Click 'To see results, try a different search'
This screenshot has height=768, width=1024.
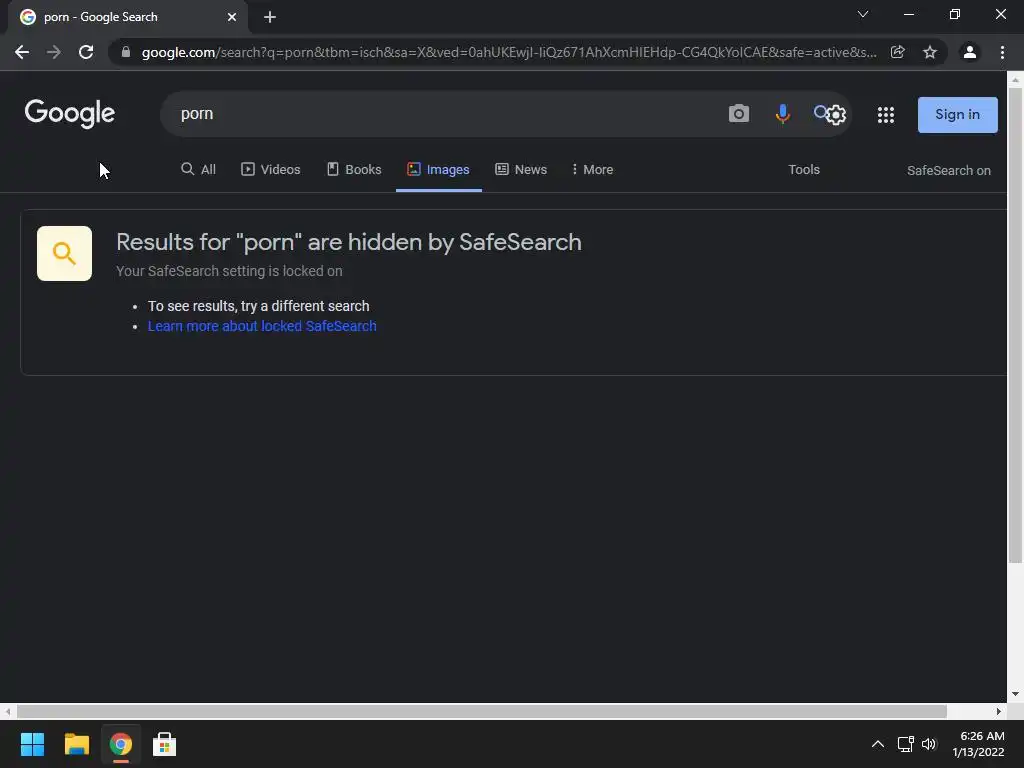[x=259, y=306]
